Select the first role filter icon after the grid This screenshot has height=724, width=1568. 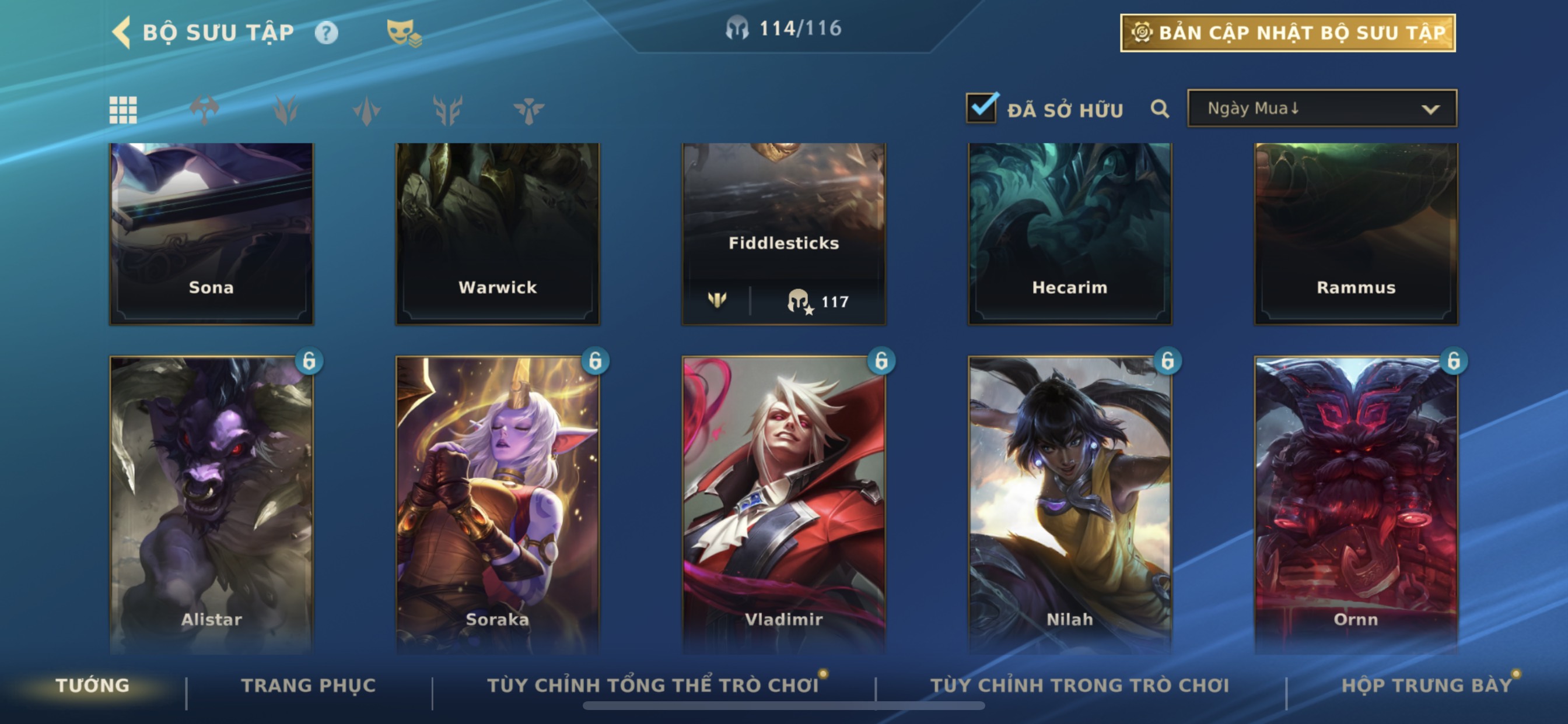[x=205, y=110]
